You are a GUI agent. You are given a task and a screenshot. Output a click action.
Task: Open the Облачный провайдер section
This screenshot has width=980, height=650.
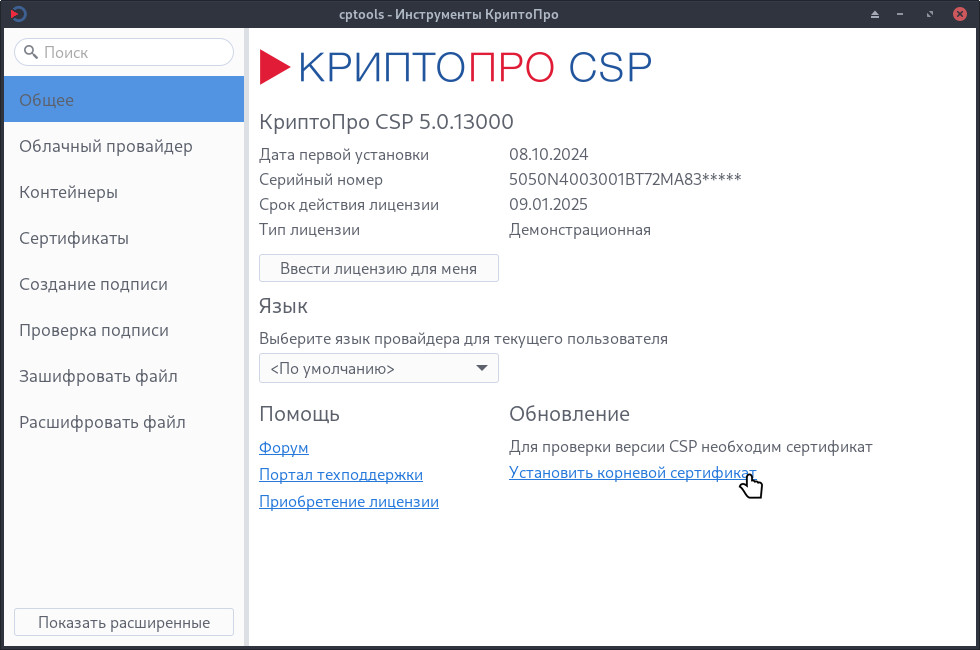click(122, 146)
